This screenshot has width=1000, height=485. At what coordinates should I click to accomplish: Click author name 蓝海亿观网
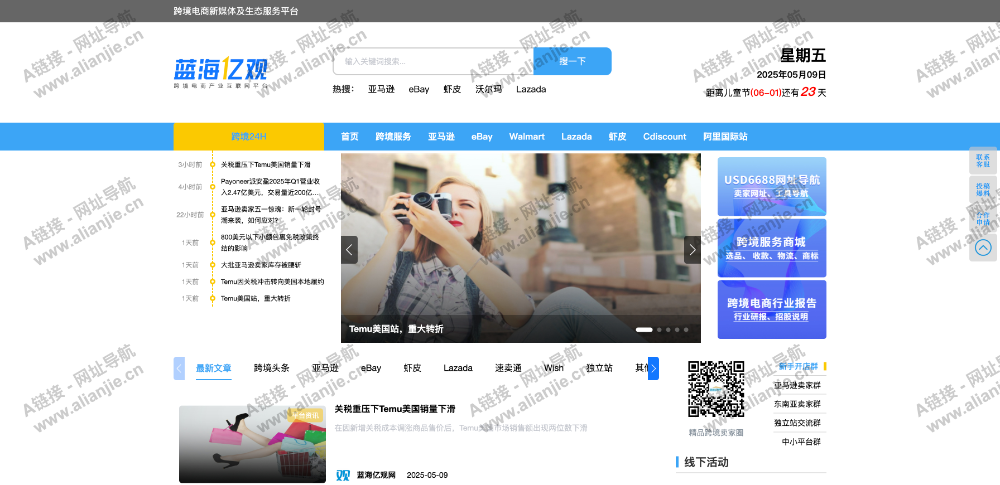point(376,475)
